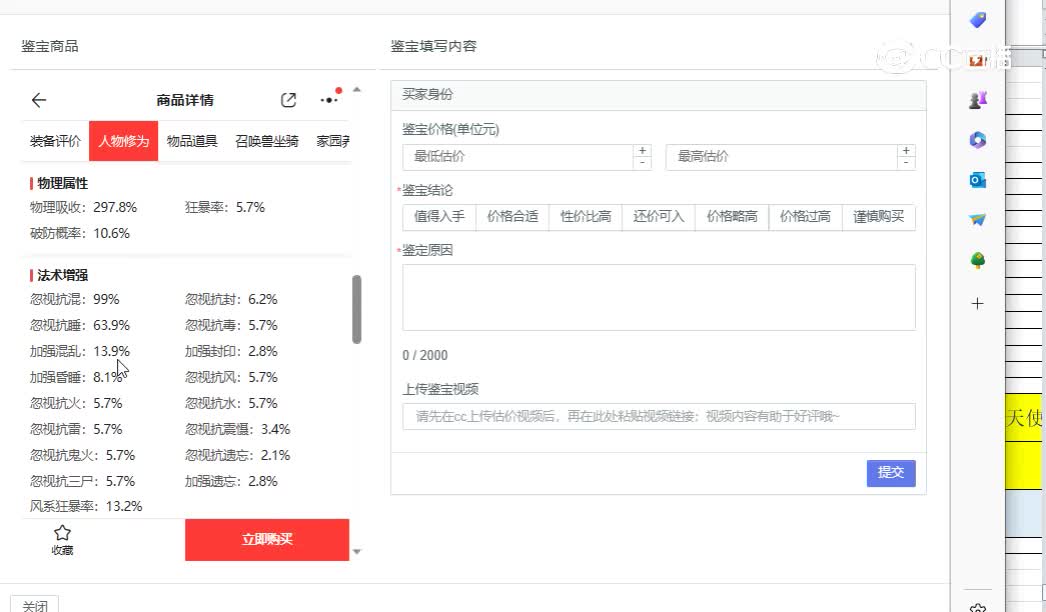Click the chess games sidebar icon
The image size is (1046, 612).
[978, 100]
